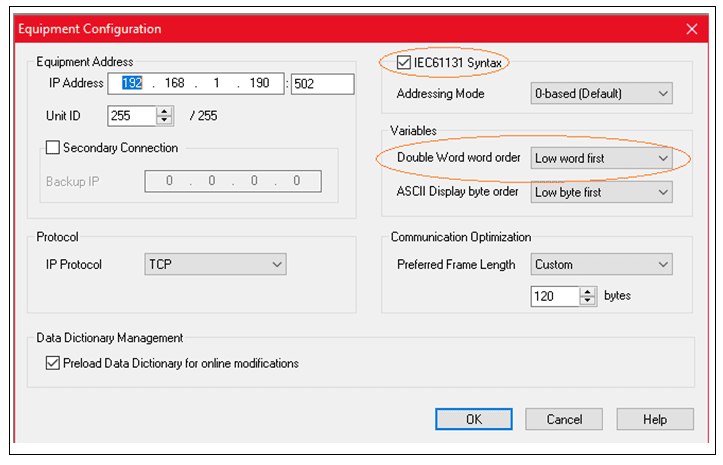Viewport: 723px width, 465px height.
Task: Open the Addressing Mode dropdown
Action: [601, 94]
